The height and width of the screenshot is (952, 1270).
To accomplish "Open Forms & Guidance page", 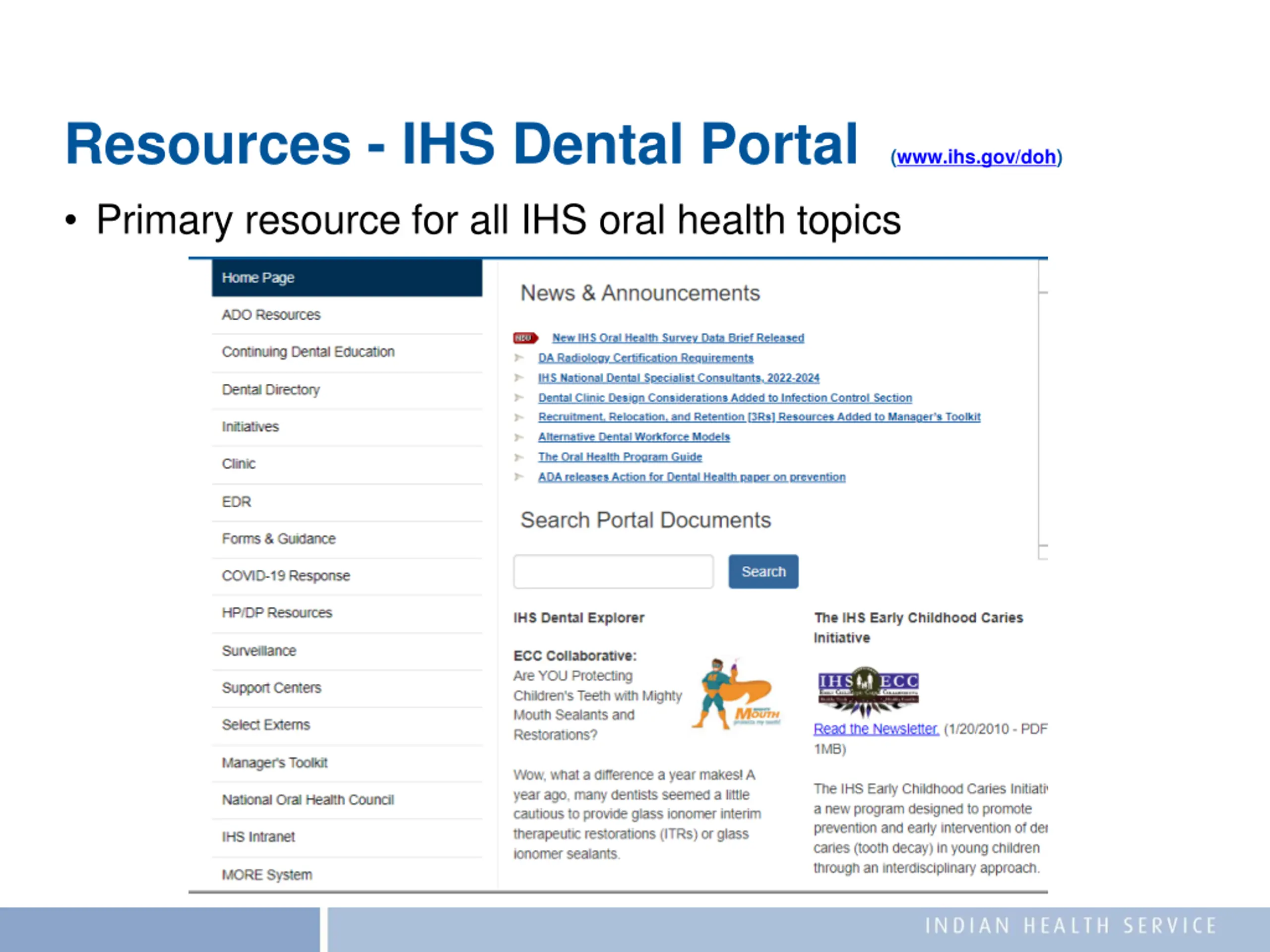I will pyautogui.click(x=347, y=539).
